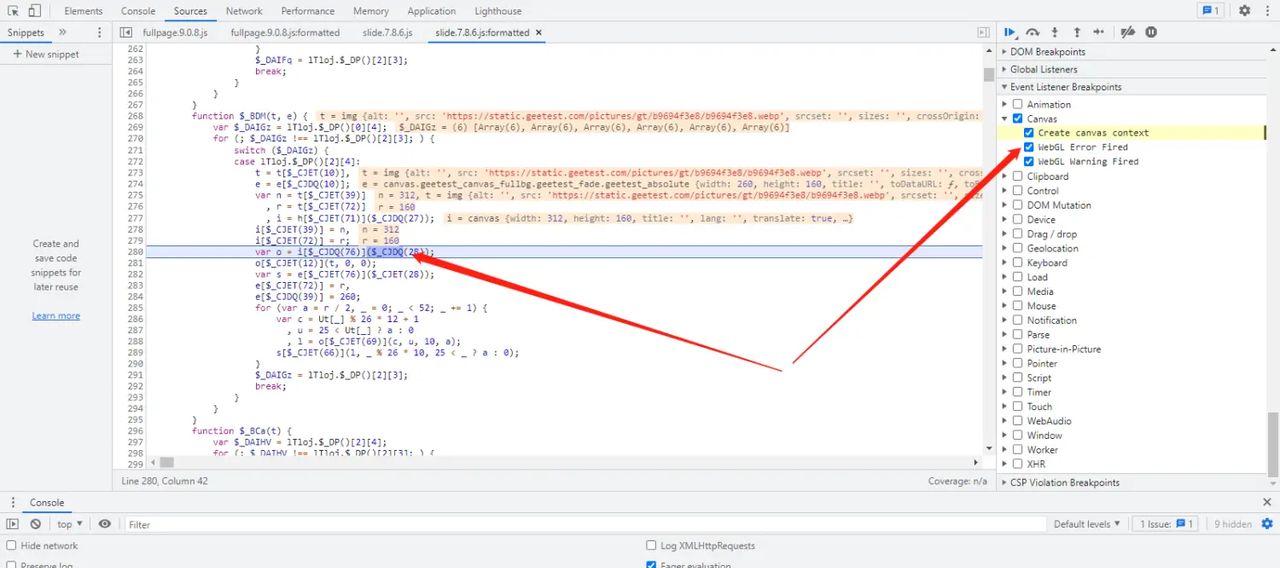The image size is (1280, 568).
Task: Click the deactivate breakpoints icon
Action: coord(1128,32)
